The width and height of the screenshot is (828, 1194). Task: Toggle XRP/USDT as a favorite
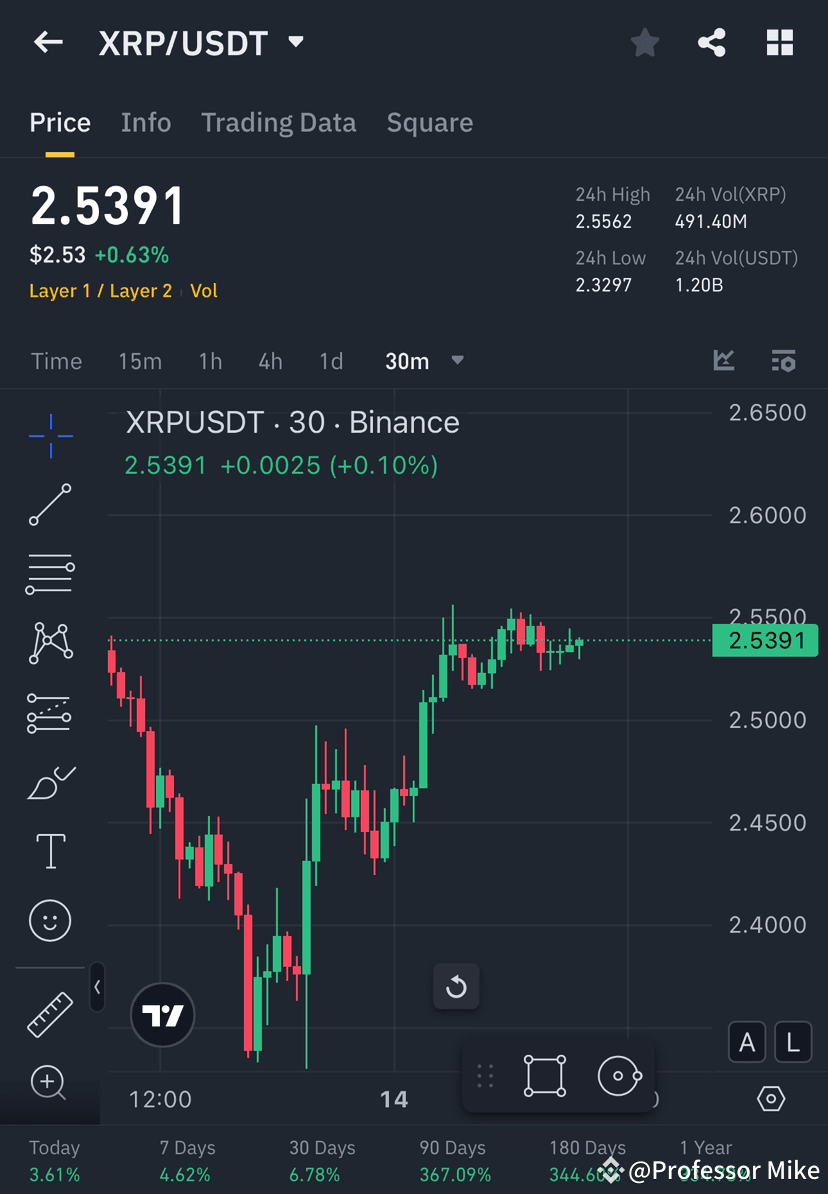tap(644, 42)
